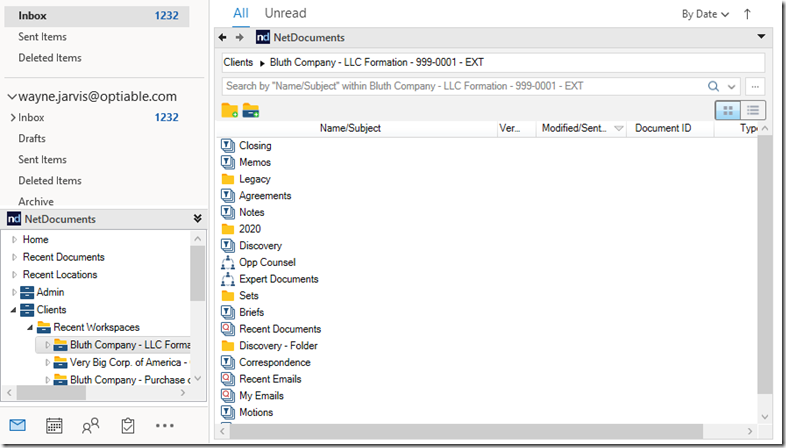Screen dimensions: 786x448
Task: Open the Discovery filter icon
Action: (228, 246)
